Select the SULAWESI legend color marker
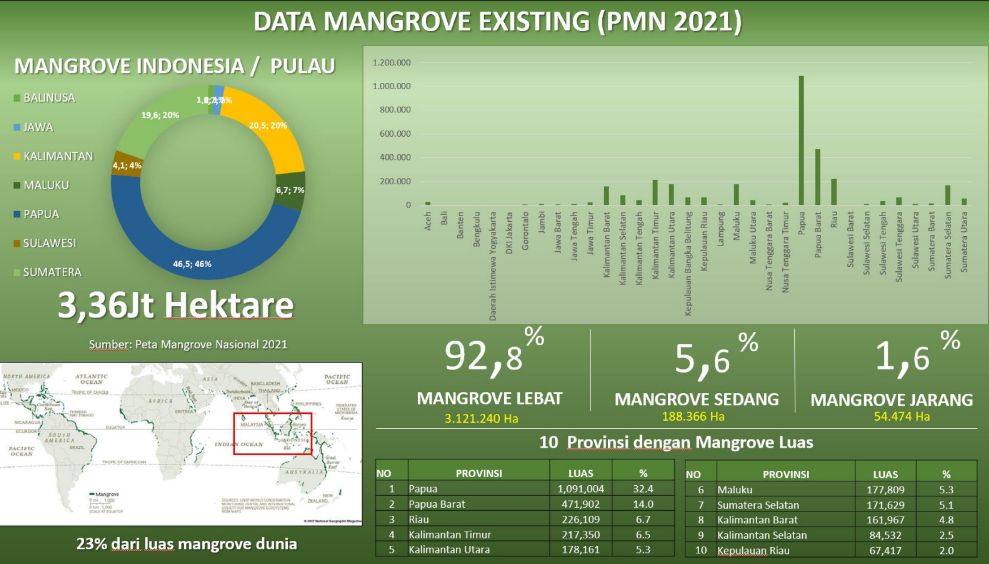The image size is (989, 564). 16,243
